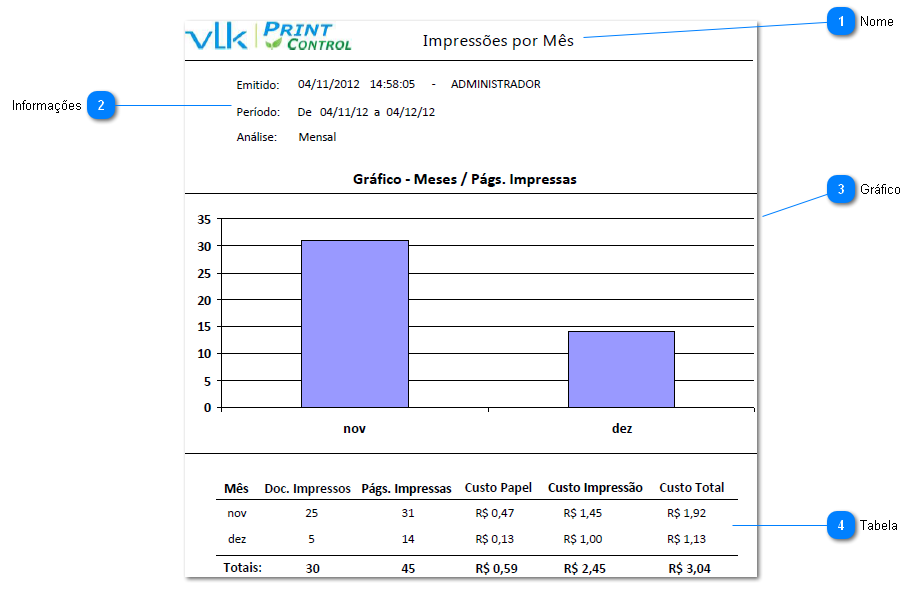Click the Custo Papel column header

point(498,488)
